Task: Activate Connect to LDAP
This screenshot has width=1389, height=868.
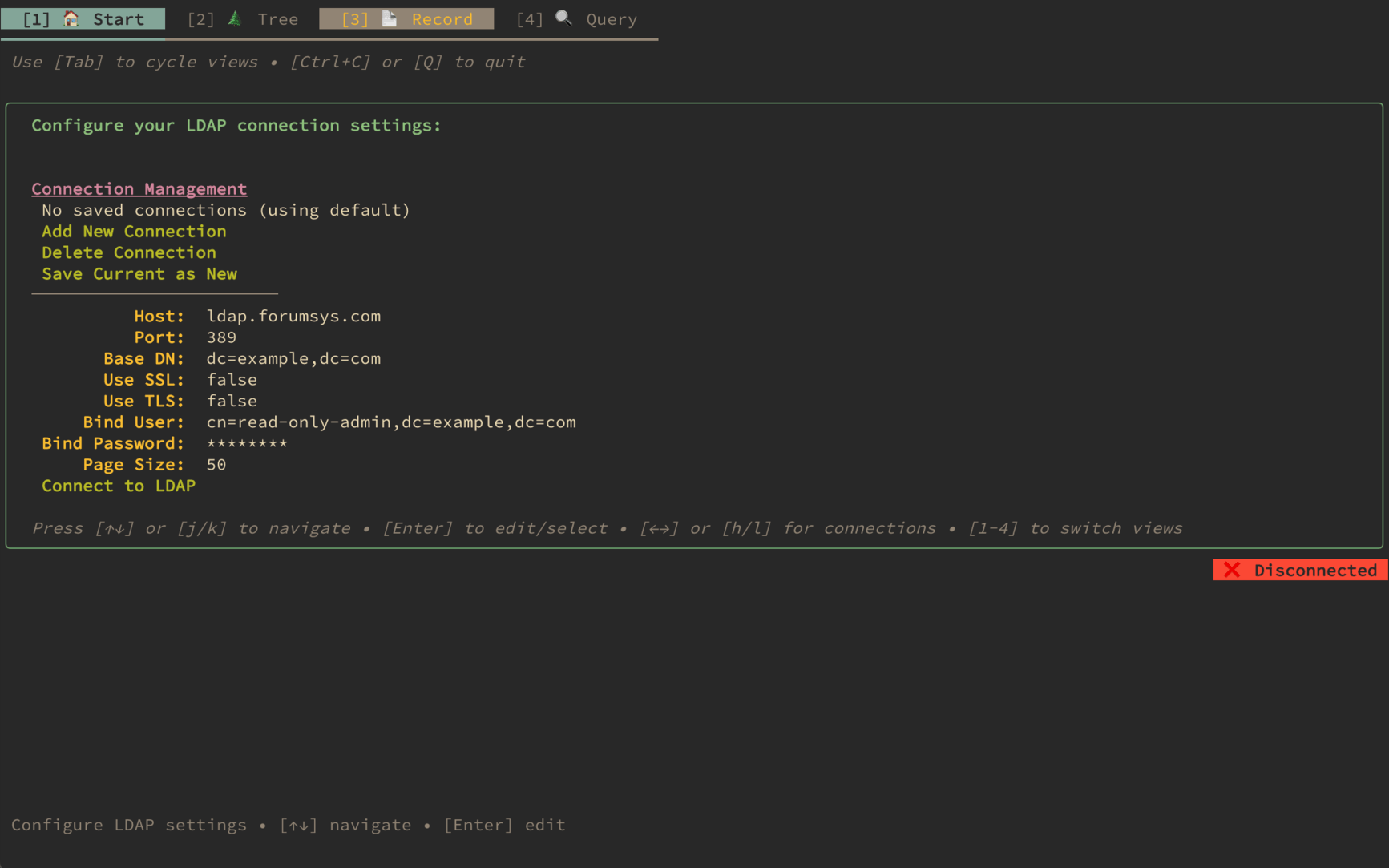Action: click(x=119, y=486)
